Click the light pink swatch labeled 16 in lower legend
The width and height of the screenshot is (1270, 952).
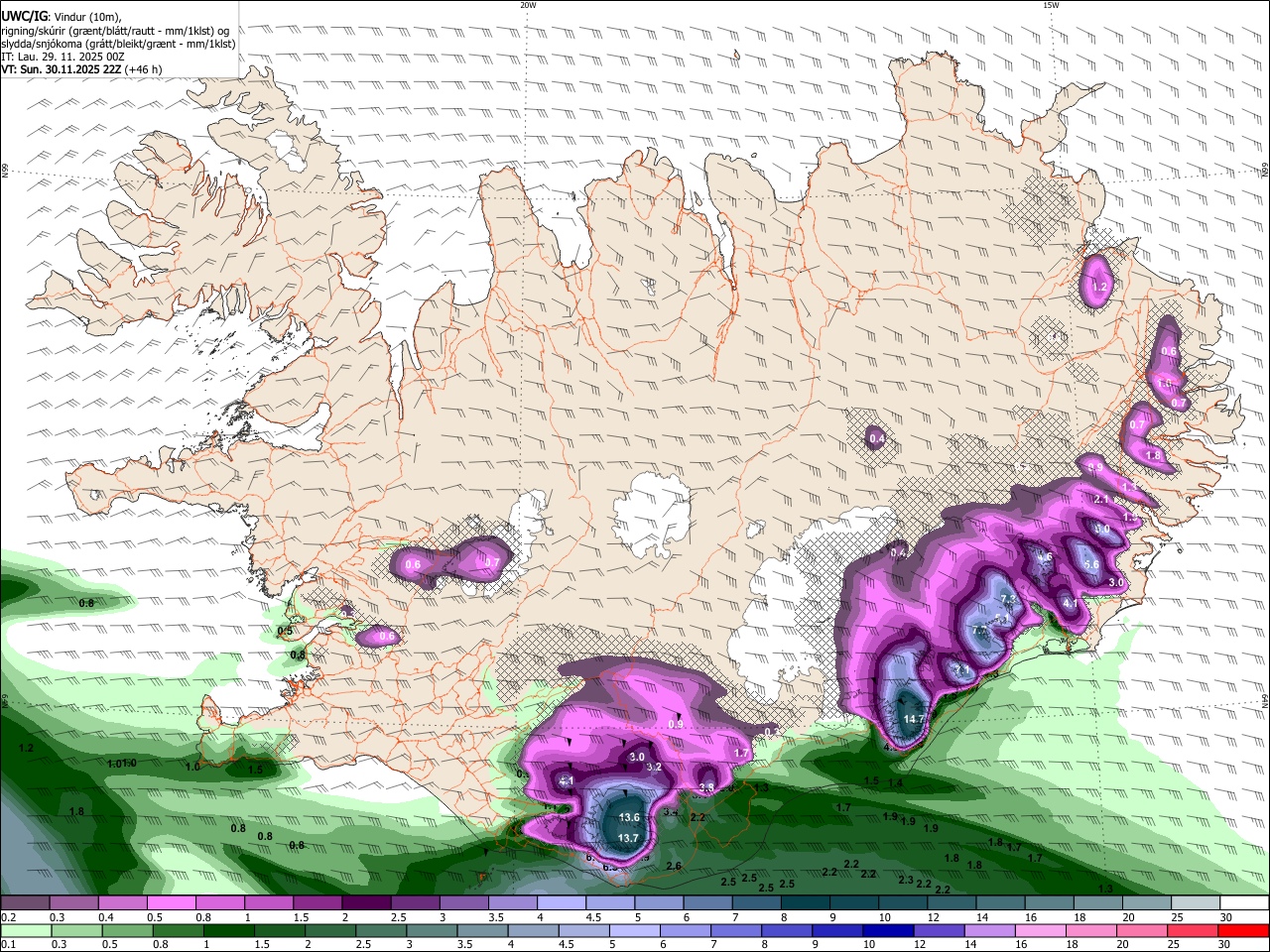(1041, 931)
